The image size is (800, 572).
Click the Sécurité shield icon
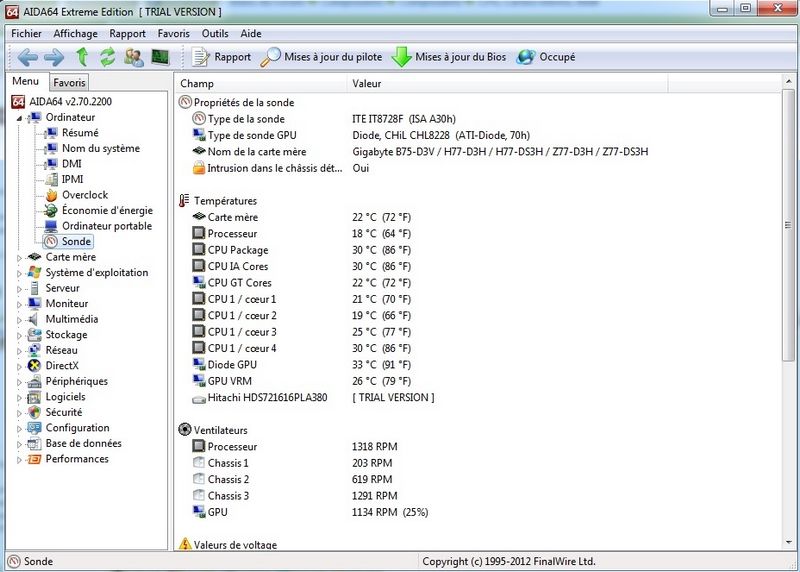34,412
